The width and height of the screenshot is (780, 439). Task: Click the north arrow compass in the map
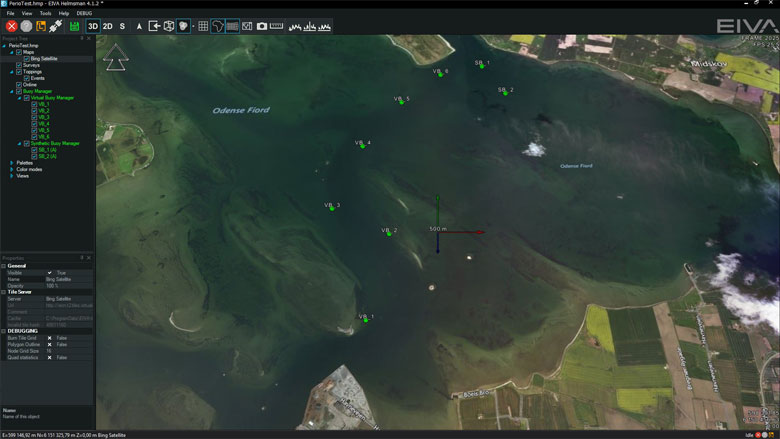tap(116, 59)
